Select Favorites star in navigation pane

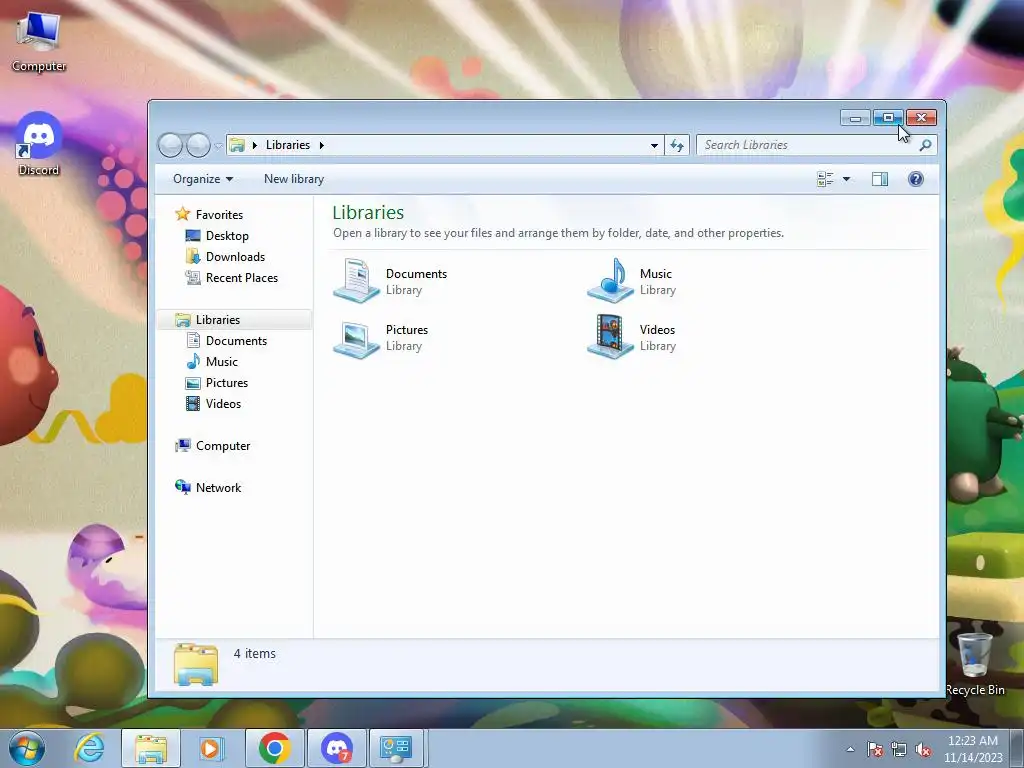click(x=182, y=214)
